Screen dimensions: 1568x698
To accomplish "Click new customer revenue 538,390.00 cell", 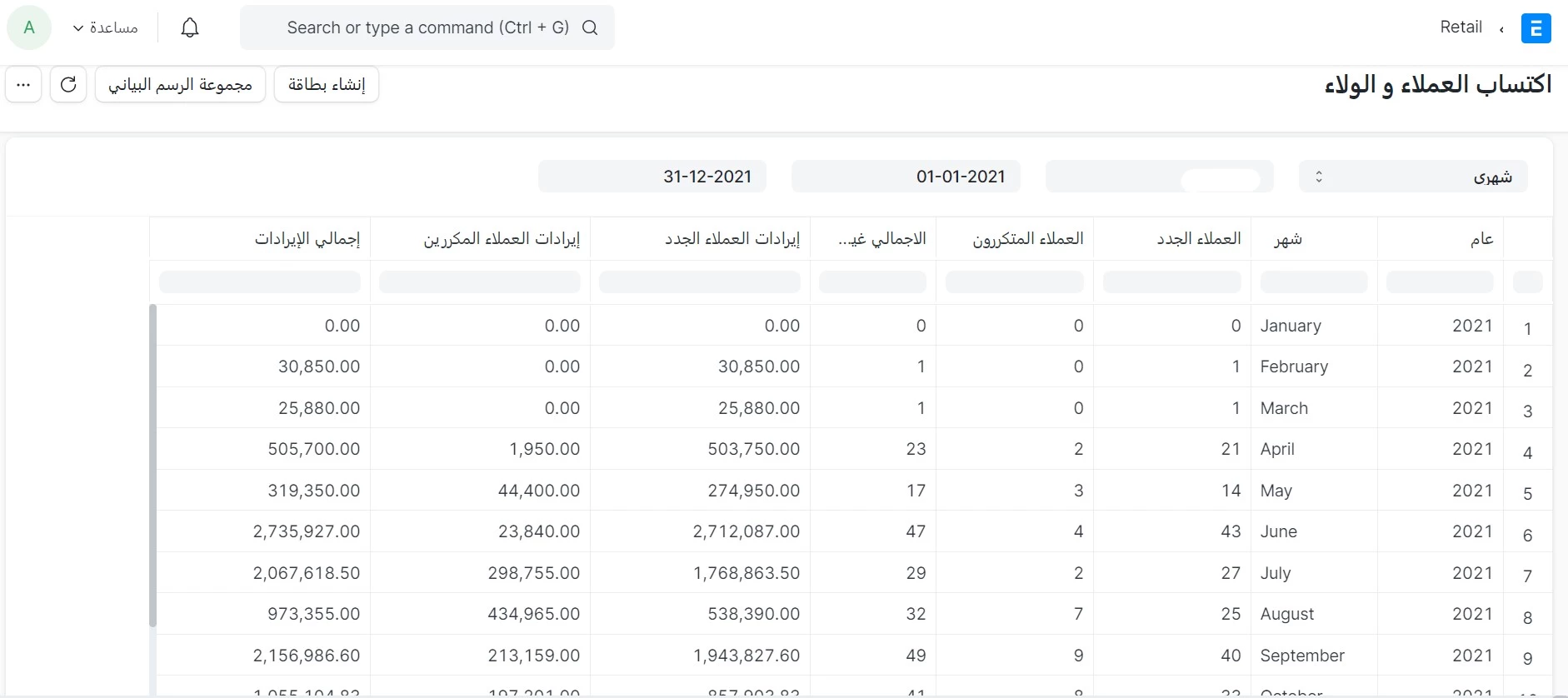I will (x=700, y=614).
